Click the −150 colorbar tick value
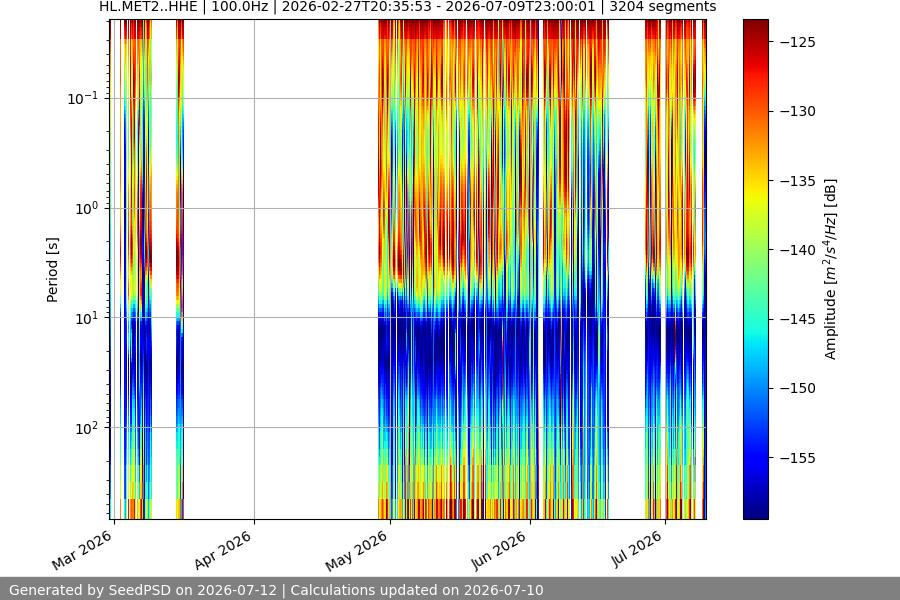 point(798,388)
